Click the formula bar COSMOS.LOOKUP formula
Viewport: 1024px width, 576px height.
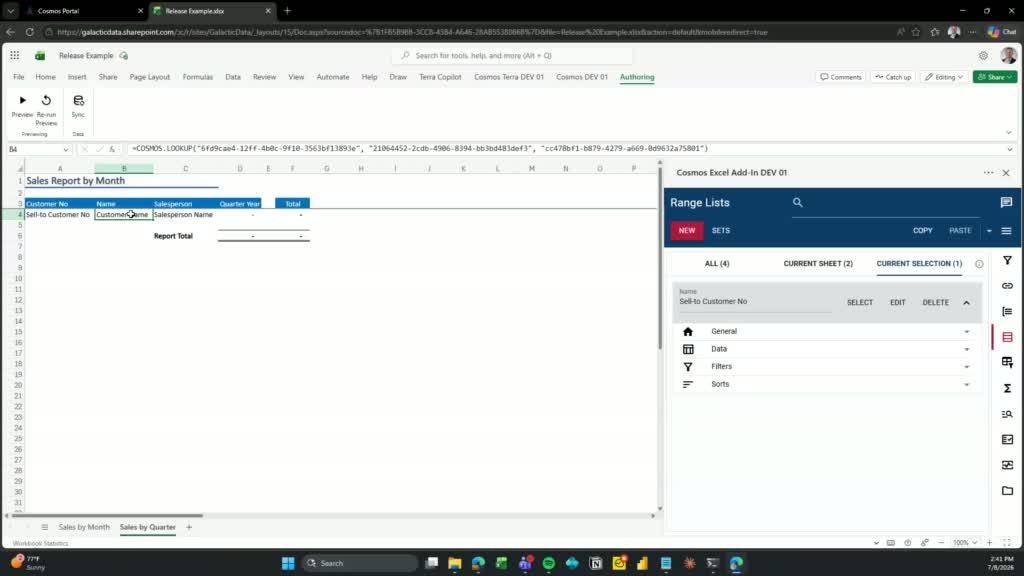tap(420, 149)
